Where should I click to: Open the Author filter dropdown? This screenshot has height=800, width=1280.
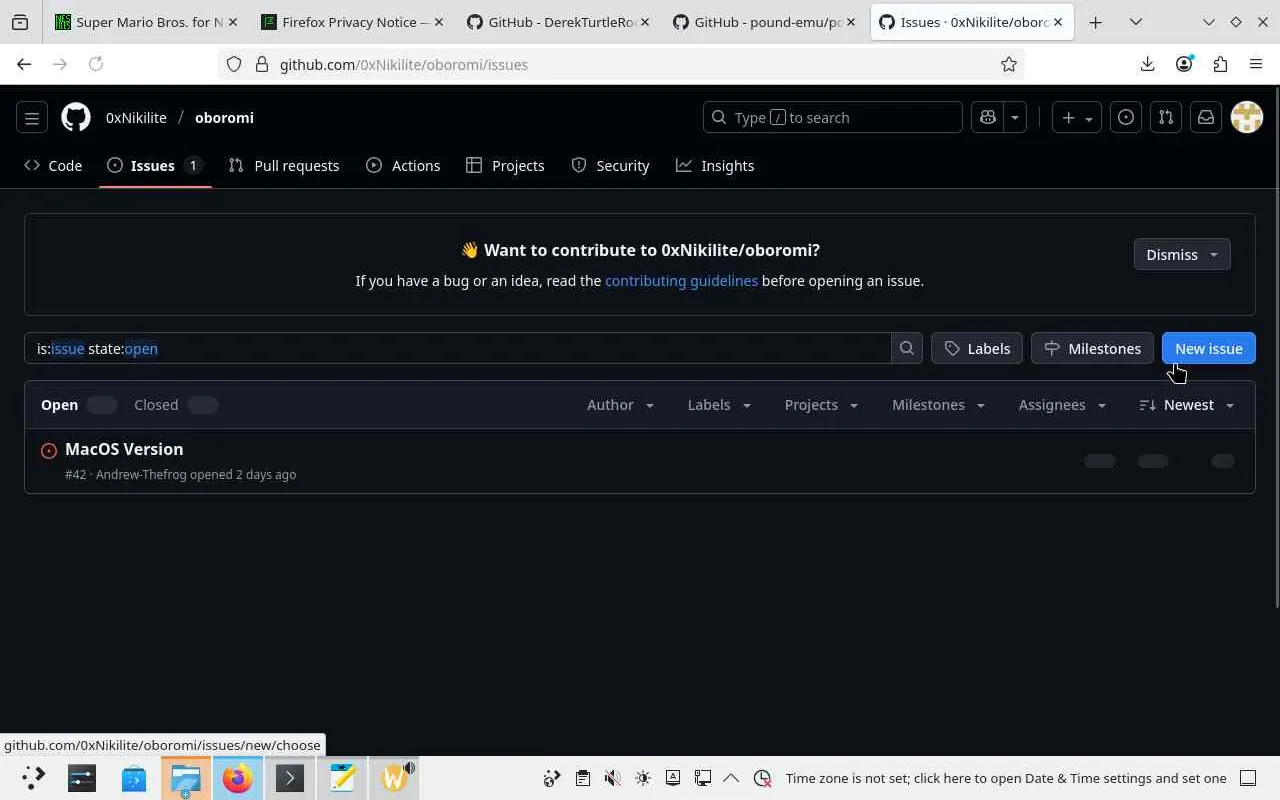(x=620, y=405)
